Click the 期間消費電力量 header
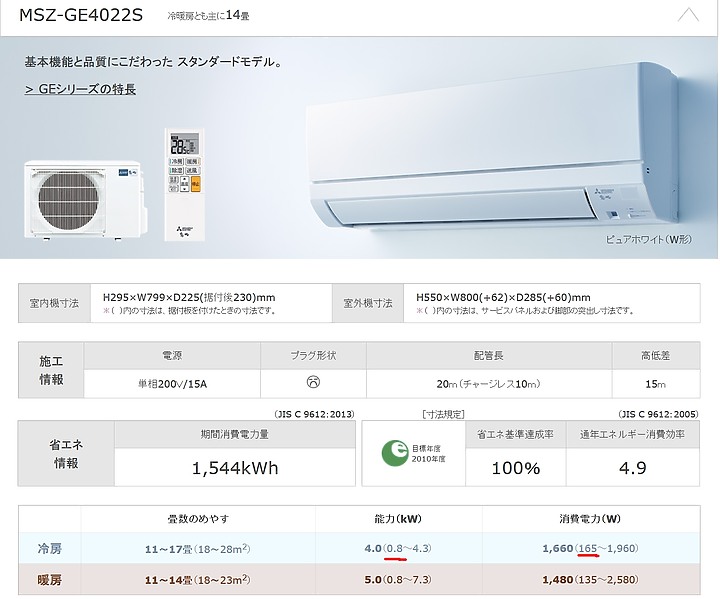The height and width of the screenshot is (599, 720). 235,434
